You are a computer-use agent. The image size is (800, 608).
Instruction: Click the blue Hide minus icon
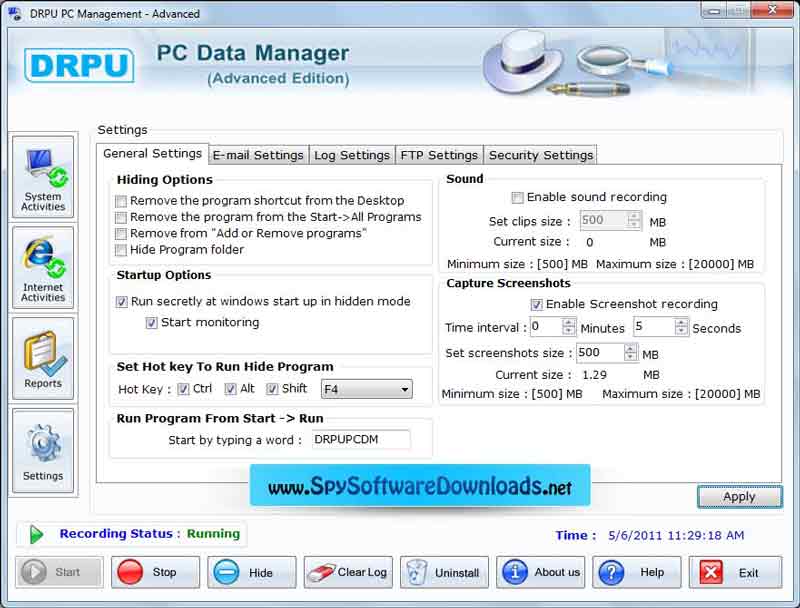tap(226, 572)
